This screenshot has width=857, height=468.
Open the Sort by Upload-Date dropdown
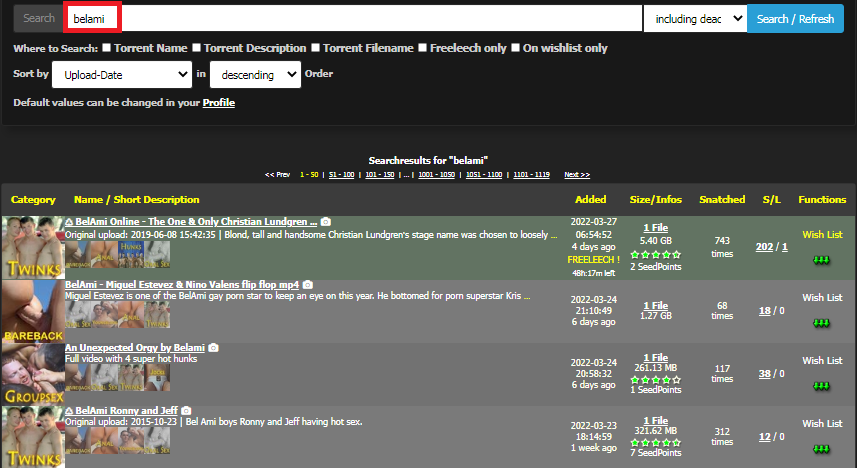[122, 74]
